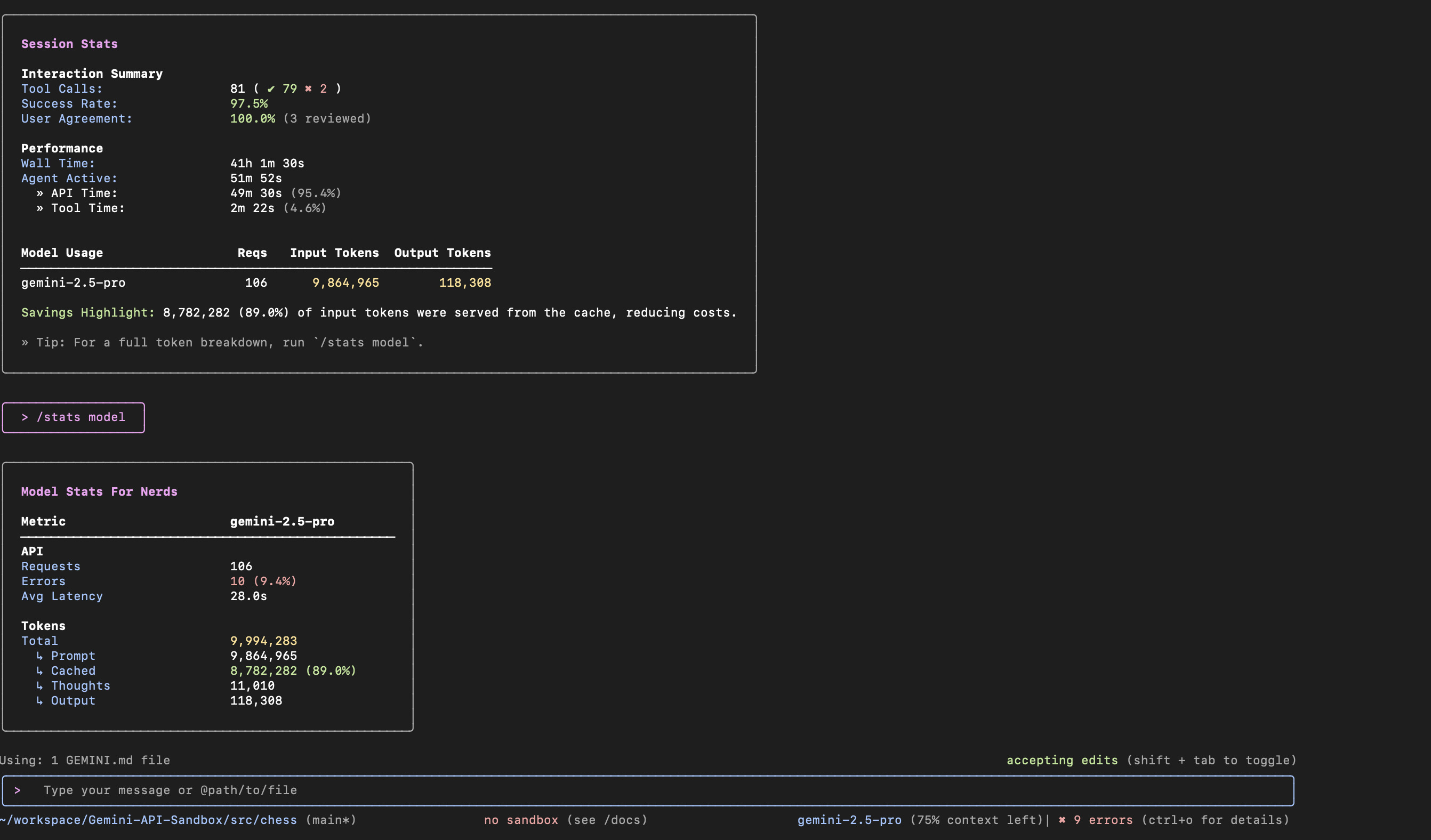This screenshot has width=1431, height=840.
Task: Click '9 errors' in the status bar
Action: (1103, 820)
